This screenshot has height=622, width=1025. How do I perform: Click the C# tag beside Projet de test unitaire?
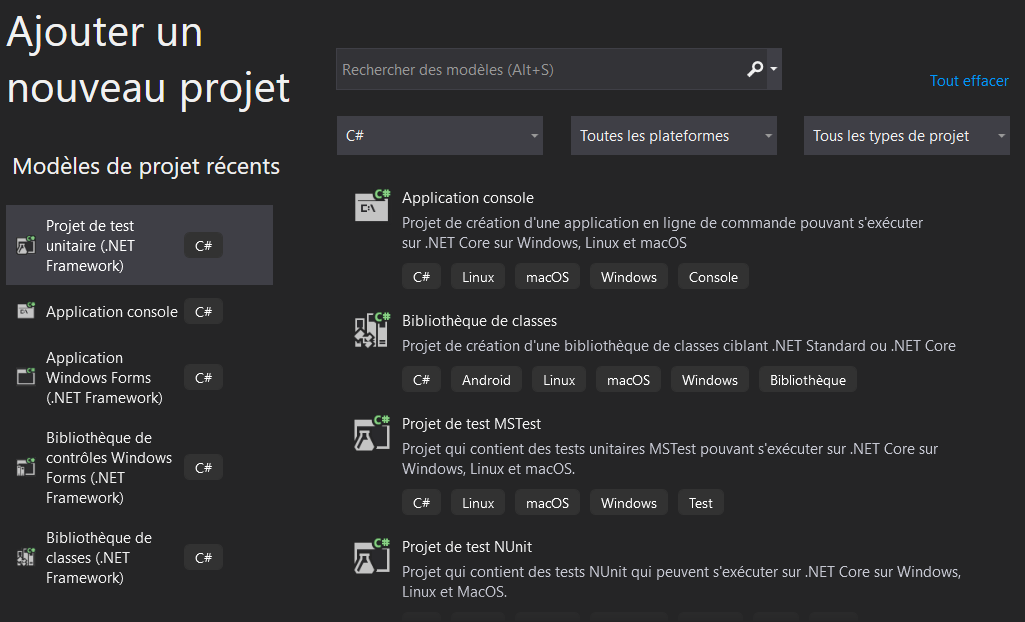click(203, 246)
